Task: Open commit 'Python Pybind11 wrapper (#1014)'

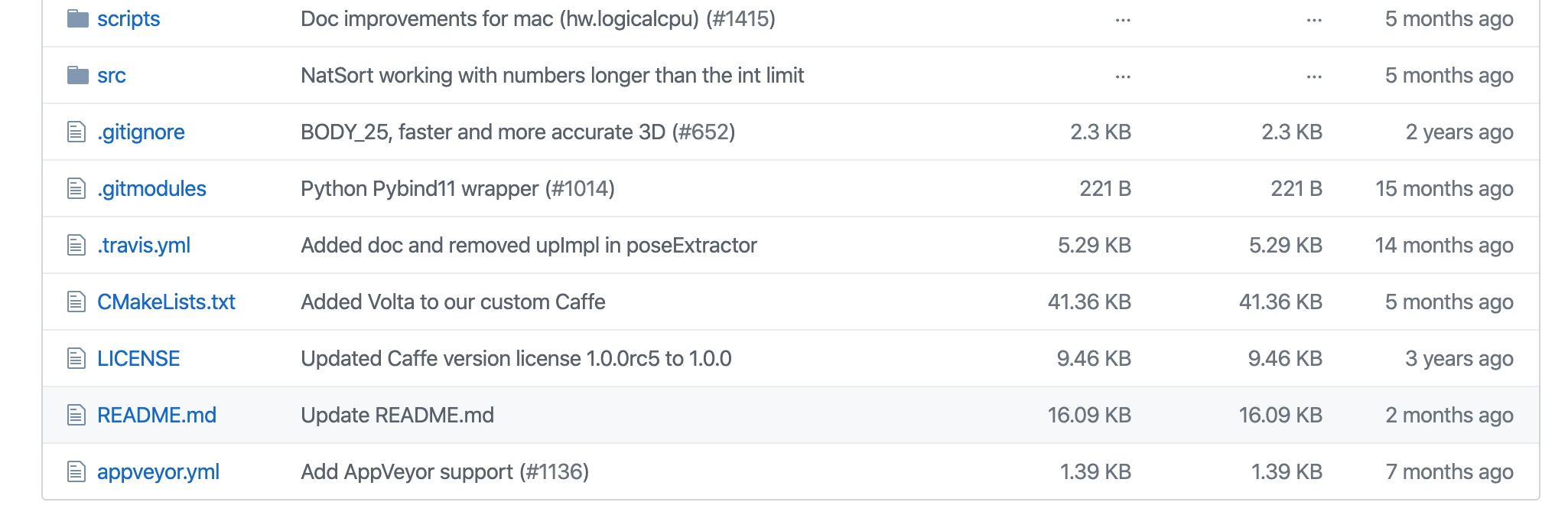Action: 457,188
